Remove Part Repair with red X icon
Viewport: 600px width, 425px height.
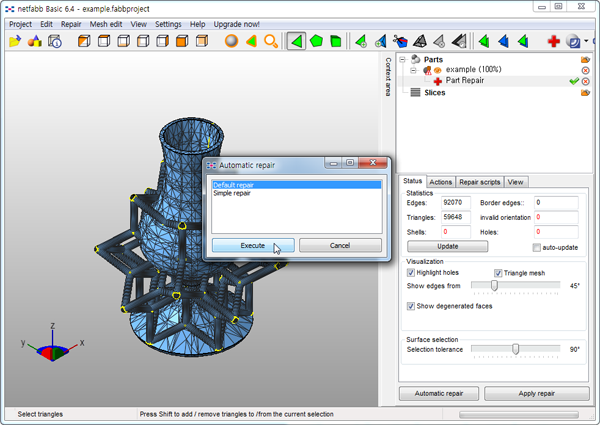pos(585,81)
